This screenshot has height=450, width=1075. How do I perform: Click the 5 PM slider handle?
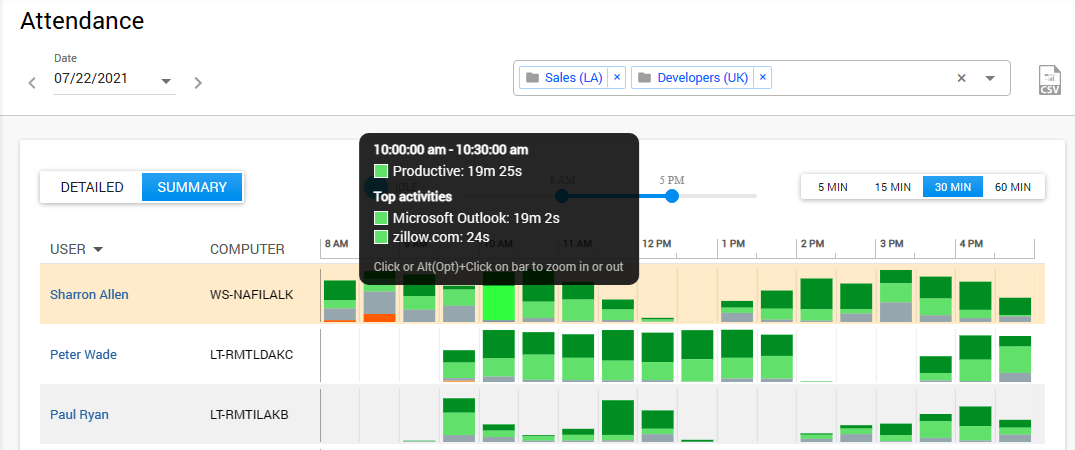click(672, 196)
